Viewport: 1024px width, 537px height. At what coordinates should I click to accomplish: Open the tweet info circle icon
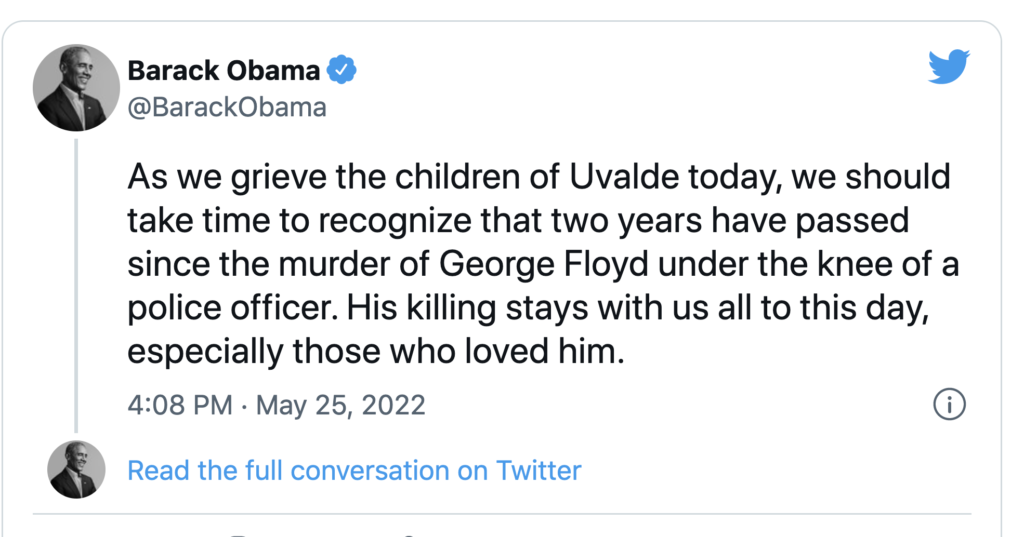point(948,405)
